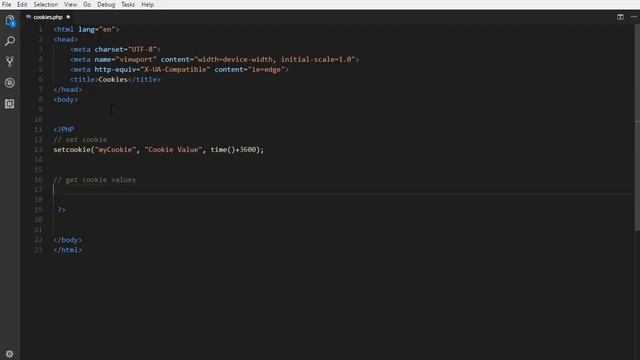Click the charset="UTF-8" attribute

(125, 49)
